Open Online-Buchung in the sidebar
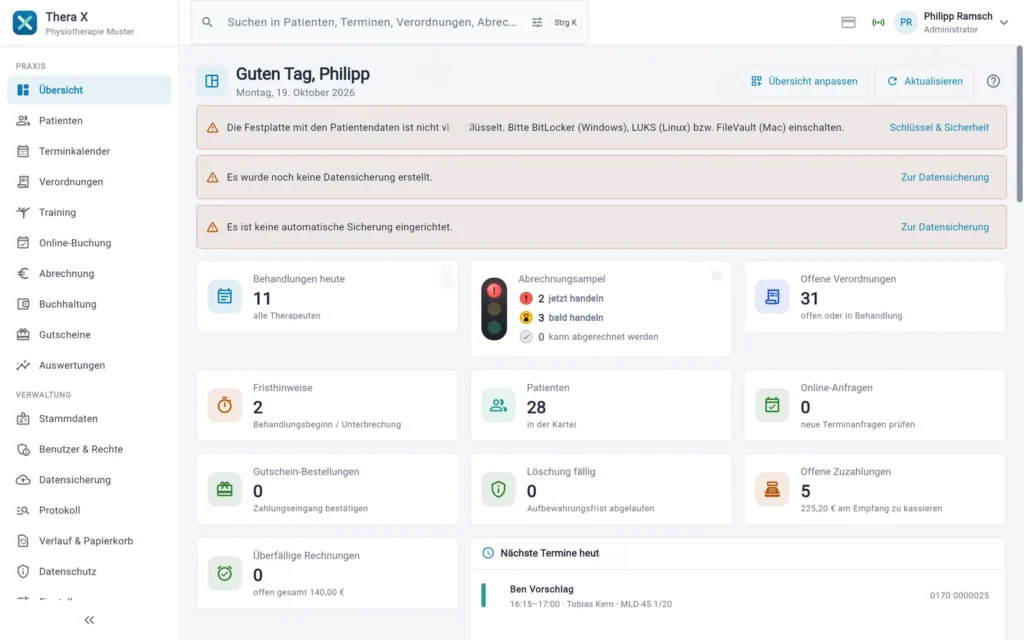 (89, 244)
